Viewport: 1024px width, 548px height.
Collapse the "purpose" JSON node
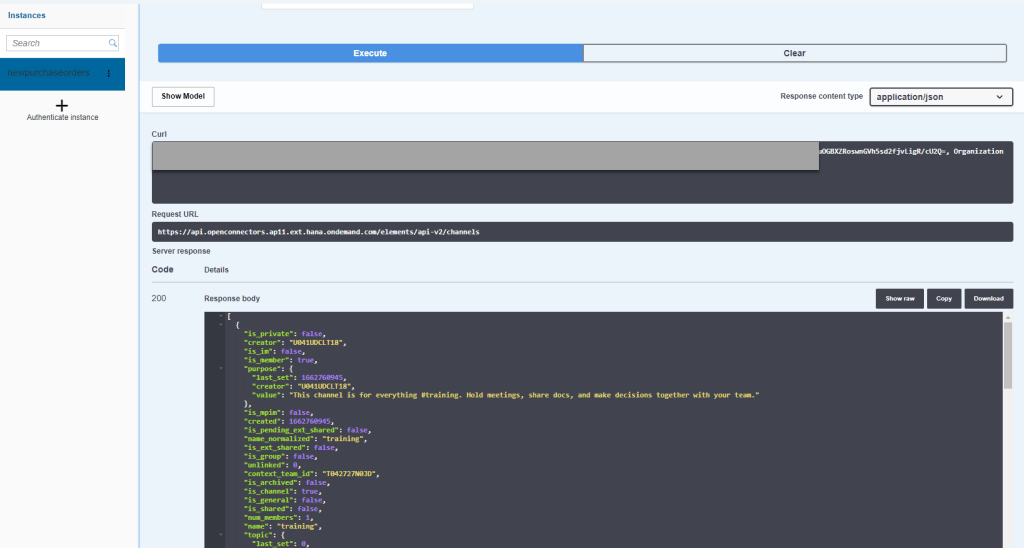tap(220, 368)
